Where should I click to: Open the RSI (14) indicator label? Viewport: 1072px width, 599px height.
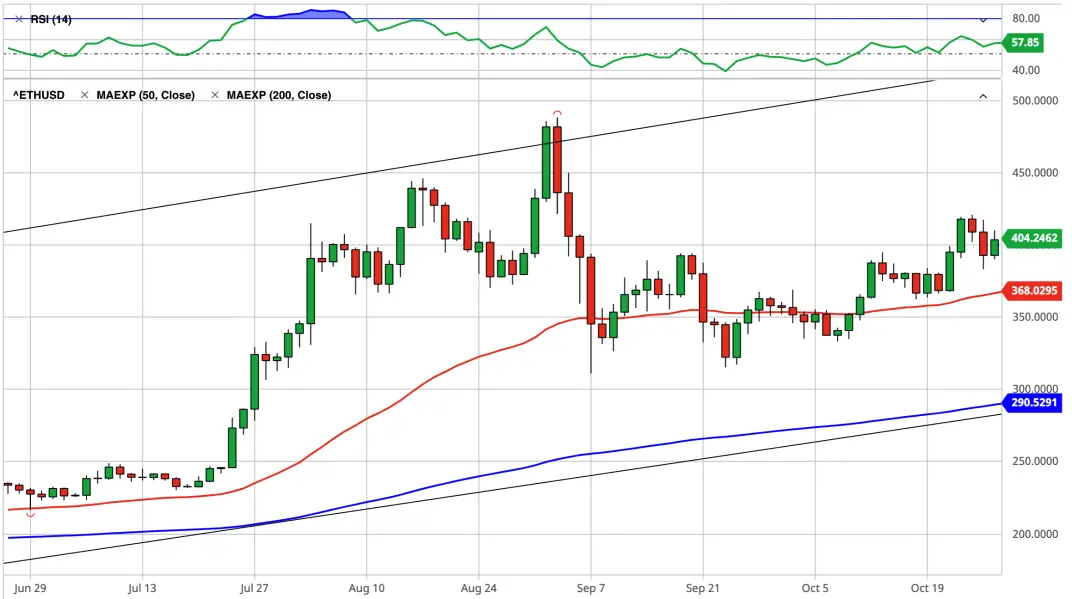pos(51,19)
